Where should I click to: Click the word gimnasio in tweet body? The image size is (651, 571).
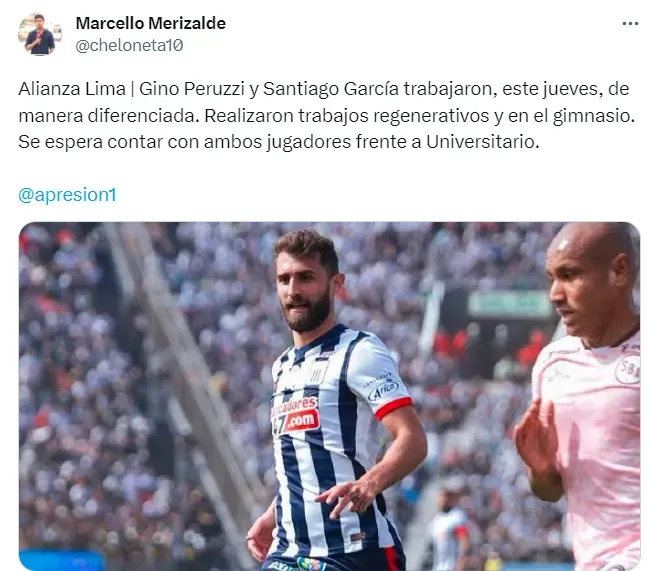[x=594, y=116]
